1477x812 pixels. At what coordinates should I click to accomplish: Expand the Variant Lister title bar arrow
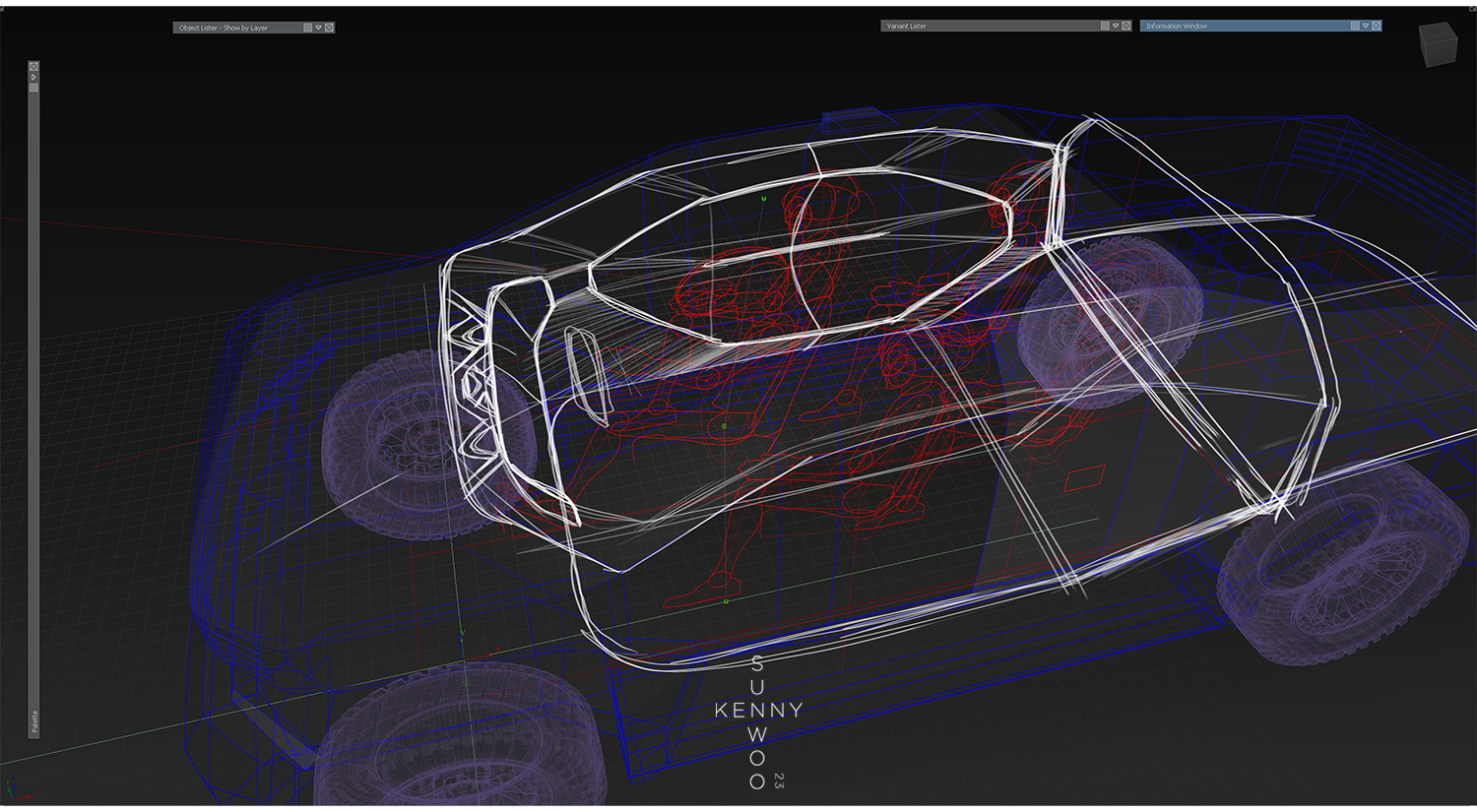[1116, 26]
